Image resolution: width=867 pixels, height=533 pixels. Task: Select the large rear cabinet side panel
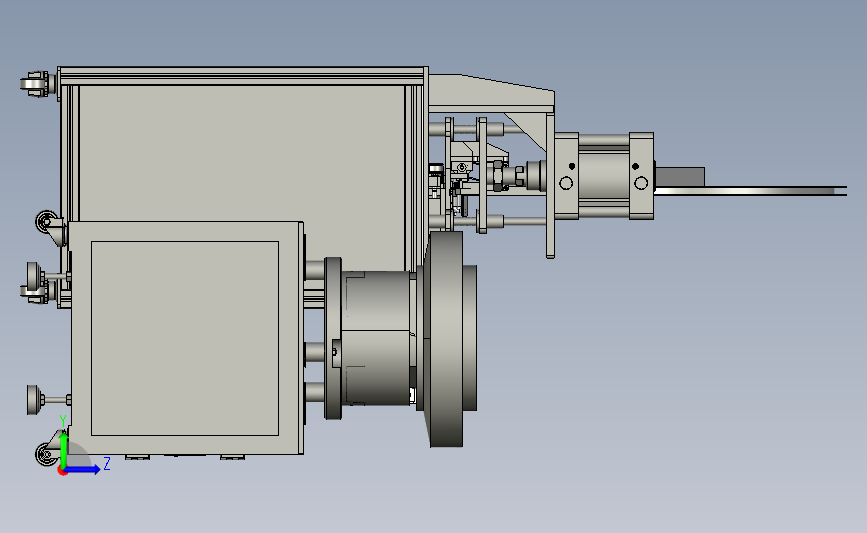tap(242, 153)
